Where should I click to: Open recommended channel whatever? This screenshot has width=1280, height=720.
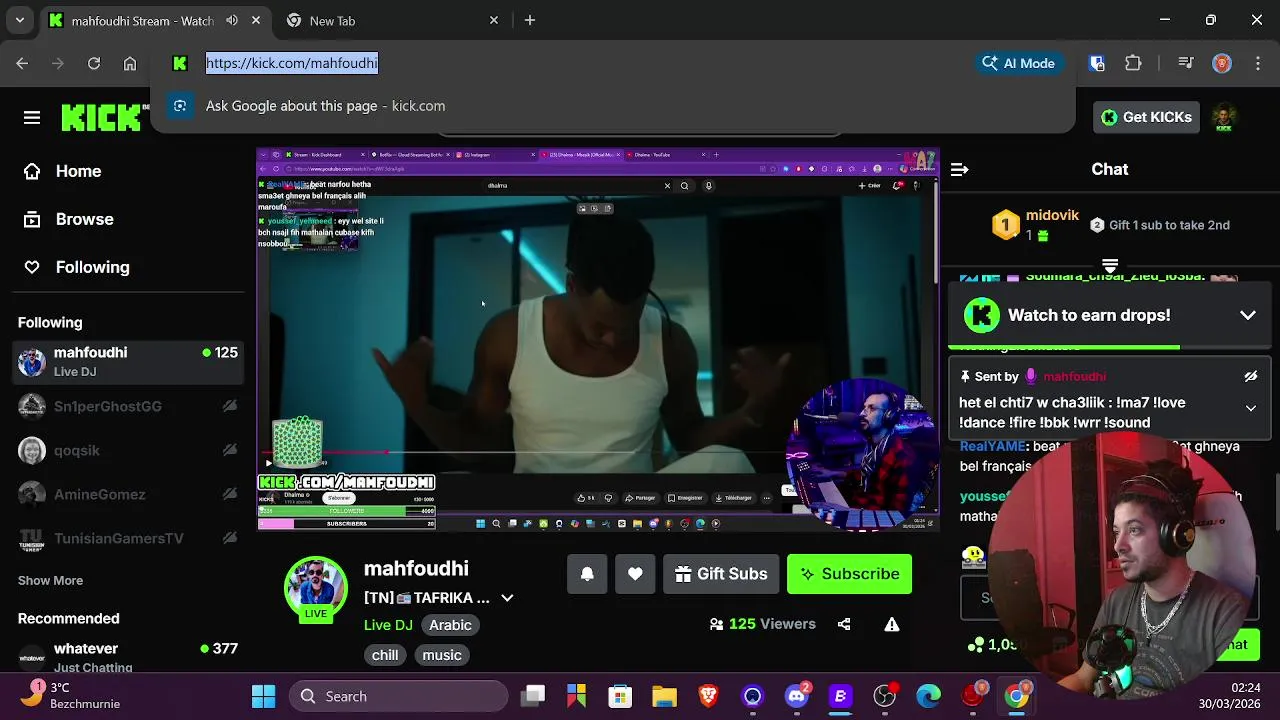coord(128,657)
